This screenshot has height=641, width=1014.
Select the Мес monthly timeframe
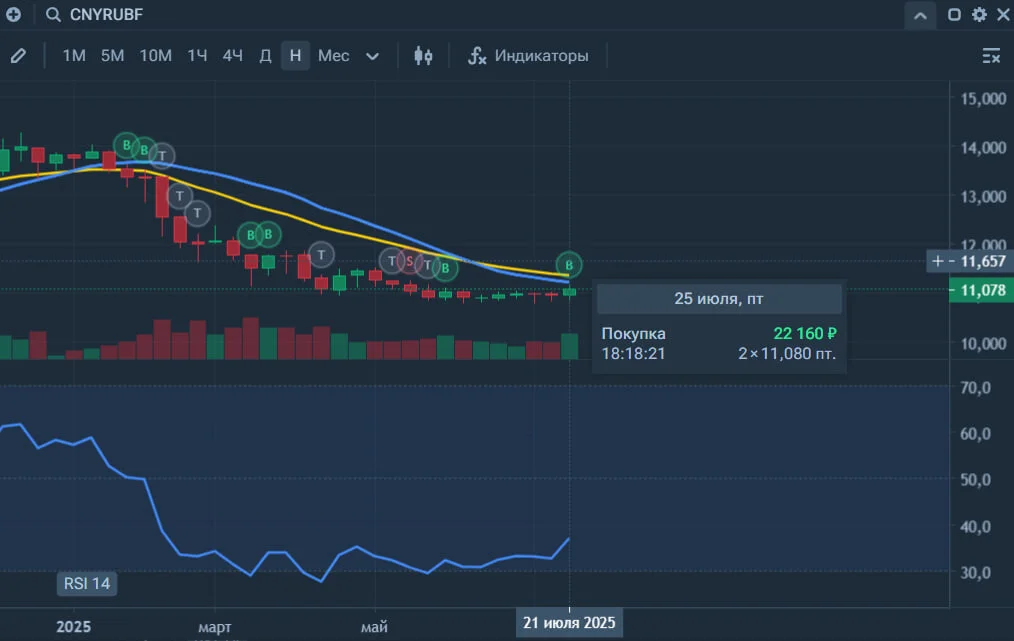coord(334,56)
